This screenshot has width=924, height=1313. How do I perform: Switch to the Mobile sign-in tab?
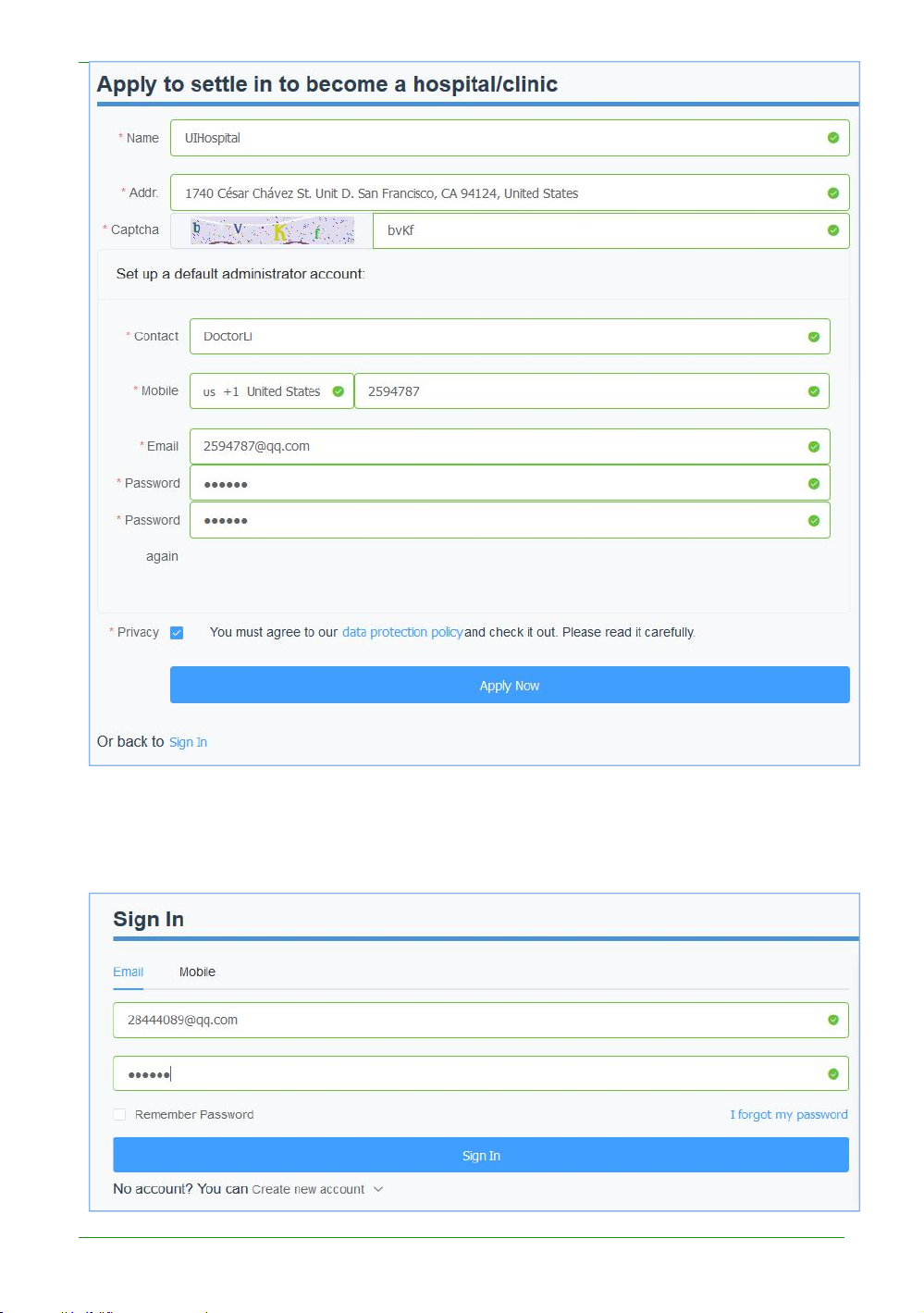coord(197,972)
